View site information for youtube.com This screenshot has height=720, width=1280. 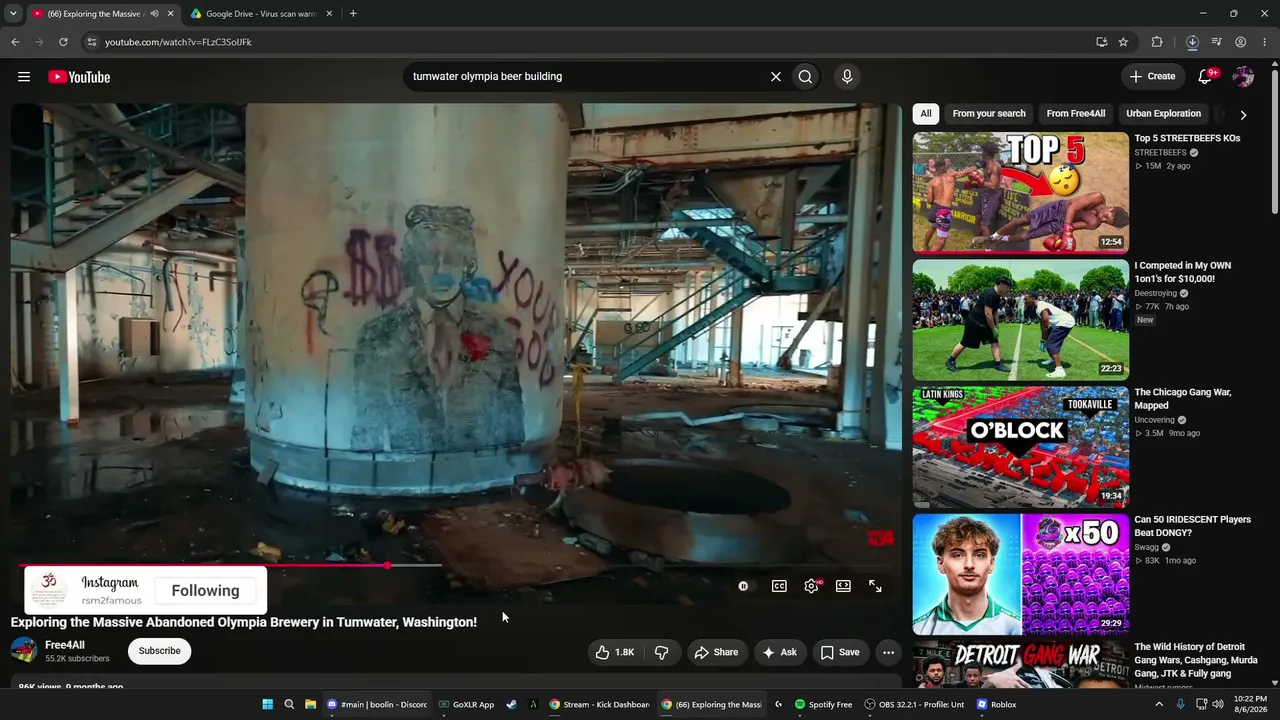[x=92, y=42]
